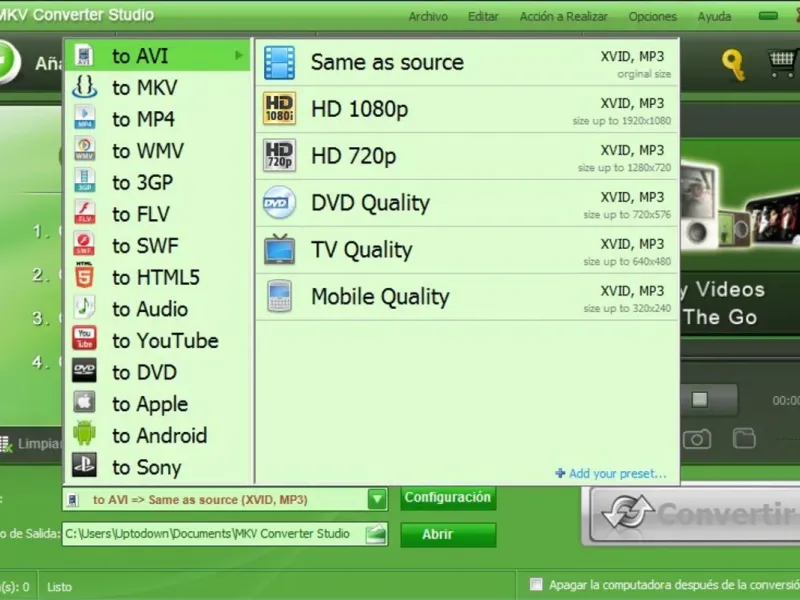
Task: Click the Apple logo icon
Action: click(84, 403)
